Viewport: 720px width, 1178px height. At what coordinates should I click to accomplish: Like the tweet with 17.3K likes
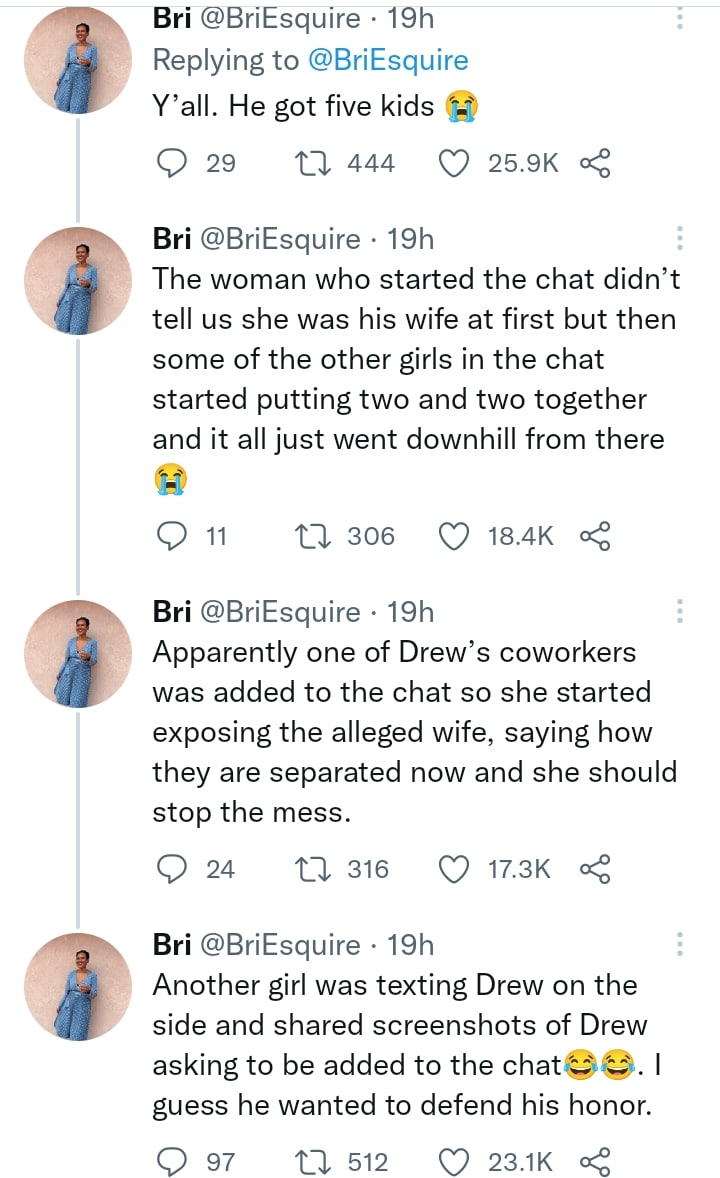pos(456,869)
